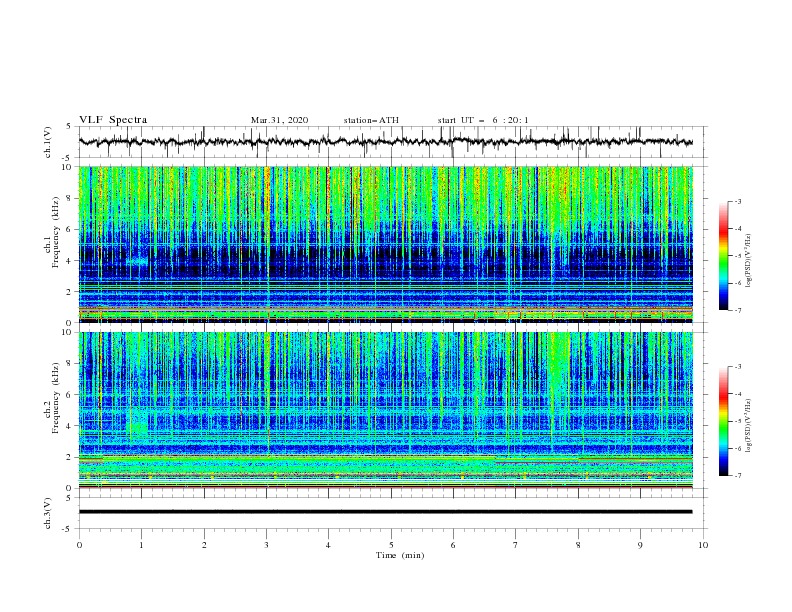
Task: Click the ch.2 spectrogram plot
Action: (386, 410)
